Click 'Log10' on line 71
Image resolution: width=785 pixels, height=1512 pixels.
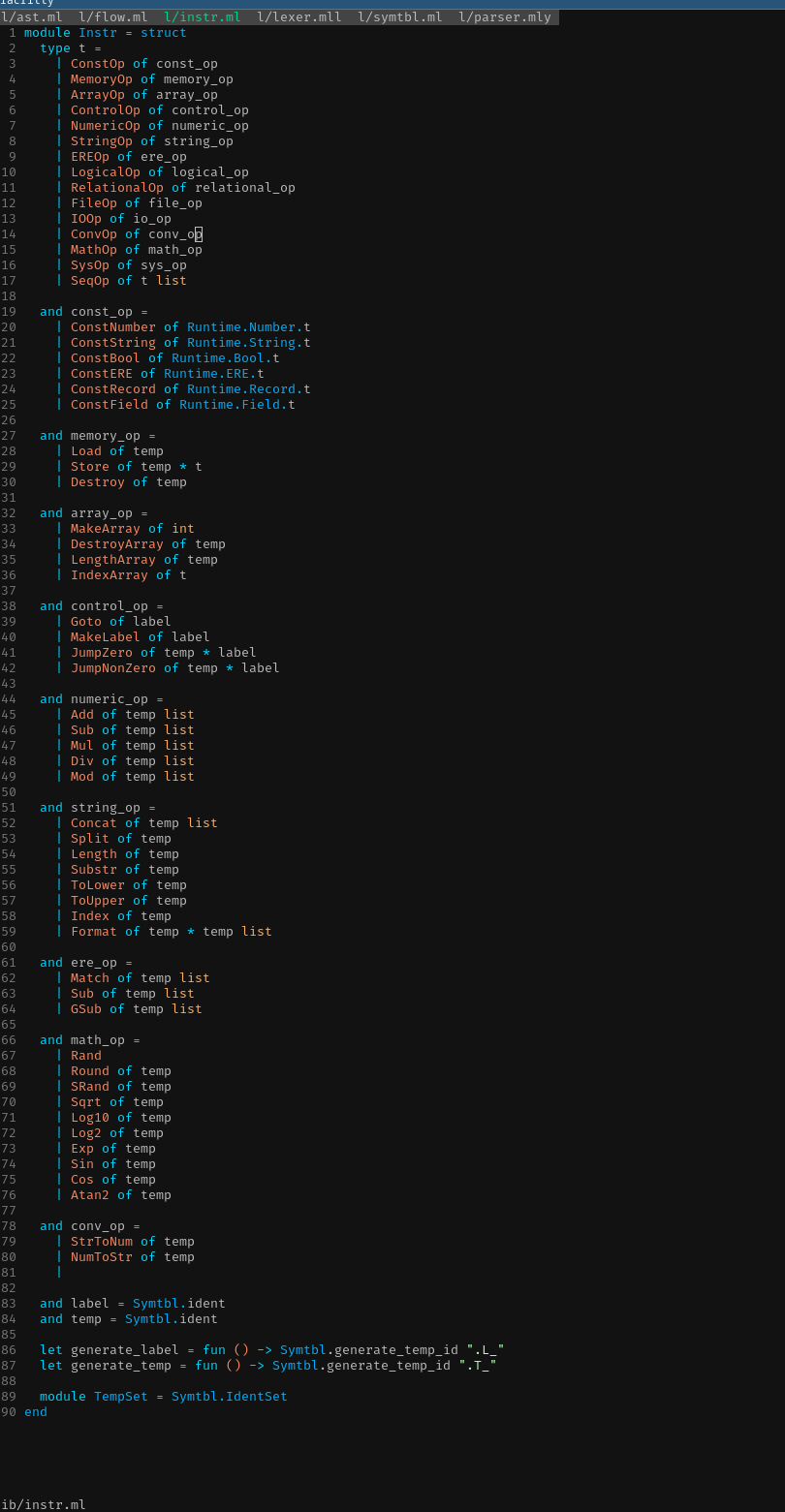[90, 1118]
